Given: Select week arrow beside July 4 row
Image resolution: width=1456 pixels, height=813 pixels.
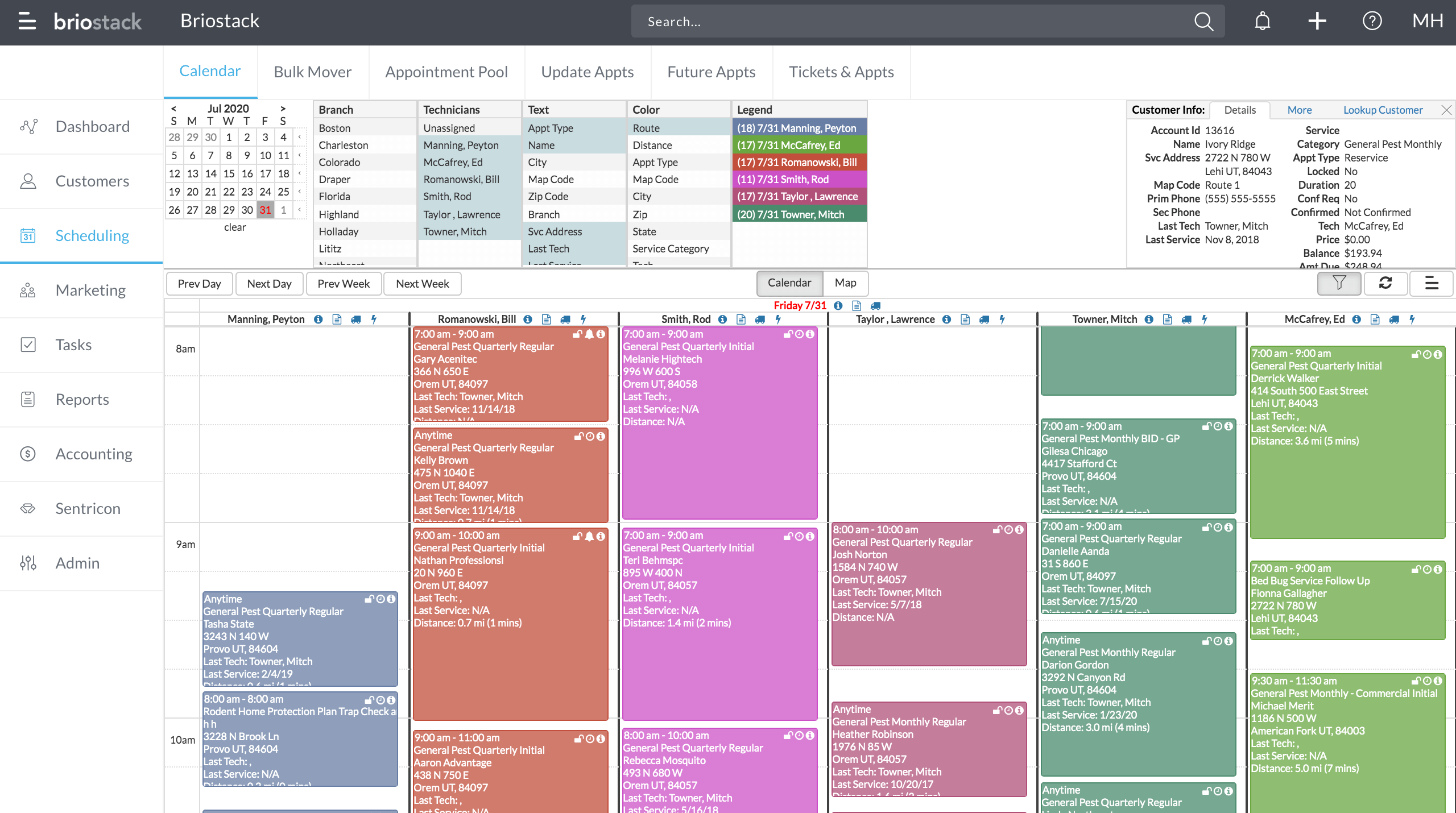Looking at the screenshot, I should (x=300, y=137).
